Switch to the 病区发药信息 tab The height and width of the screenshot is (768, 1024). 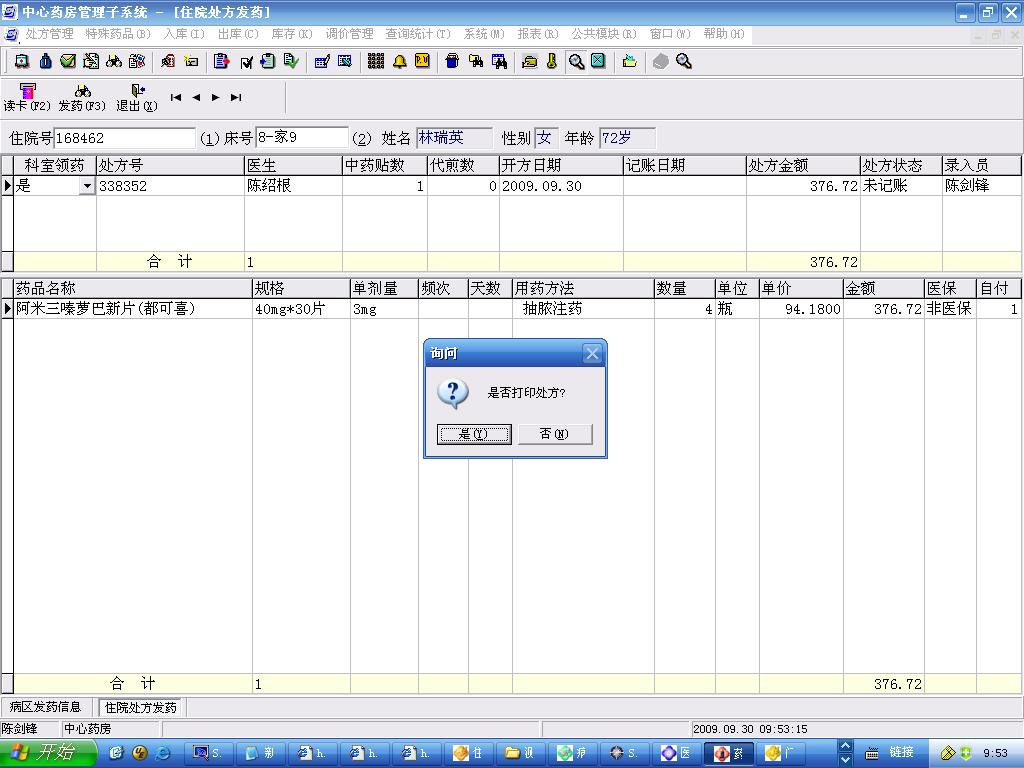click(x=46, y=707)
